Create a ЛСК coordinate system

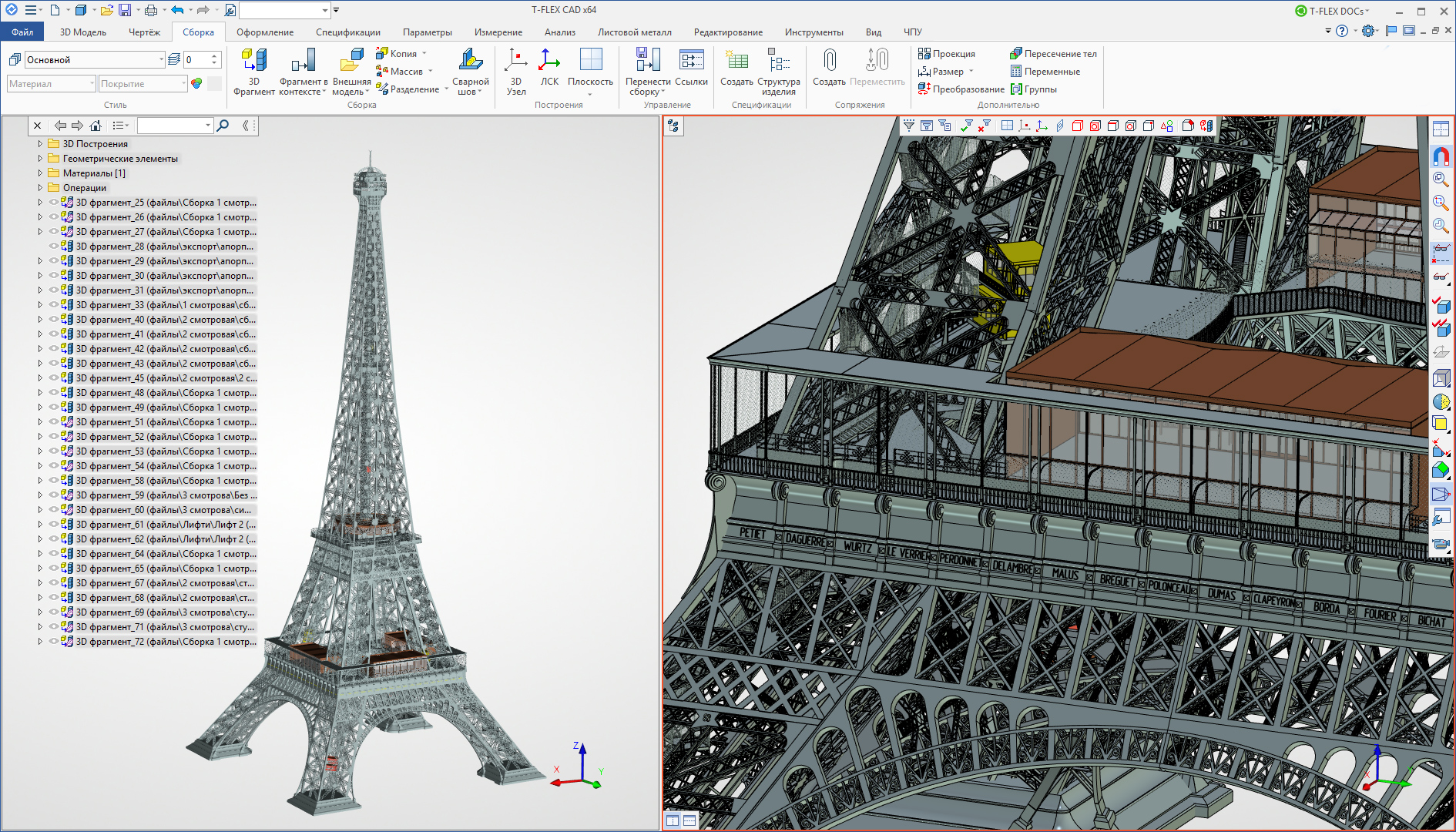(x=549, y=67)
